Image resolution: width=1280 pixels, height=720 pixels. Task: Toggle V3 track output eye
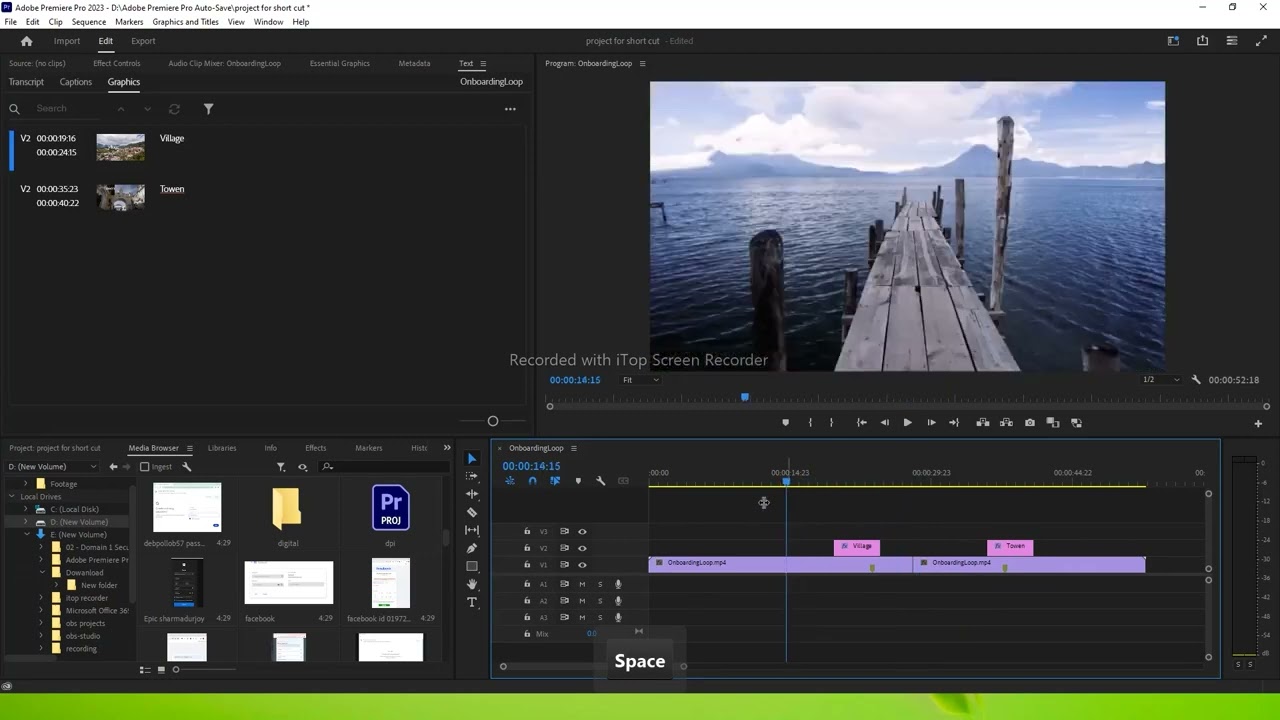tap(582, 532)
